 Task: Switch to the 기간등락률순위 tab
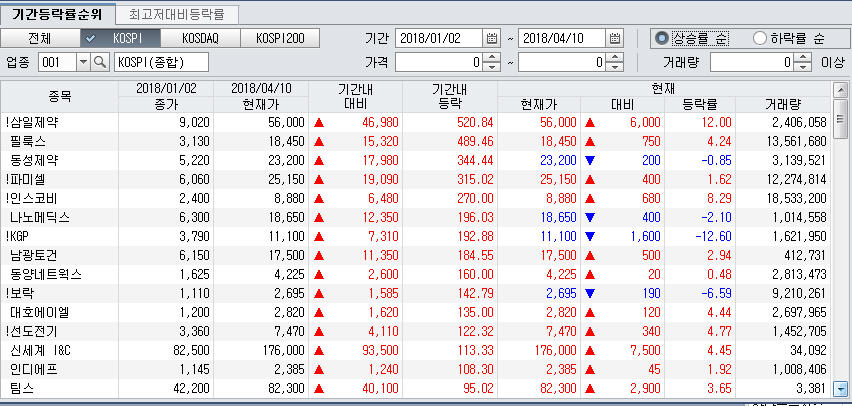coord(57,14)
